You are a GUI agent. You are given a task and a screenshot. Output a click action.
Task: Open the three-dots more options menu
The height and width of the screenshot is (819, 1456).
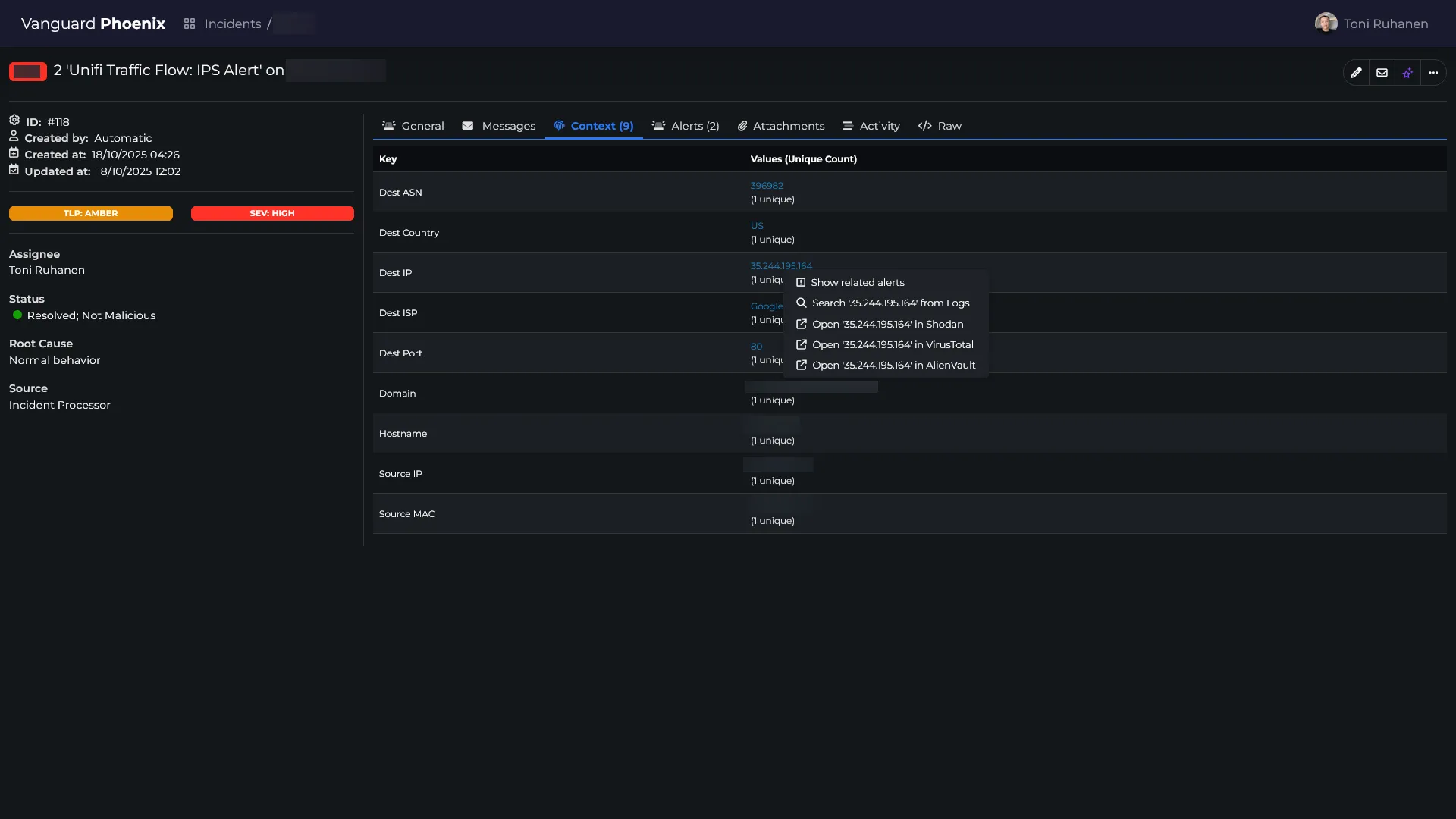[1433, 73]
